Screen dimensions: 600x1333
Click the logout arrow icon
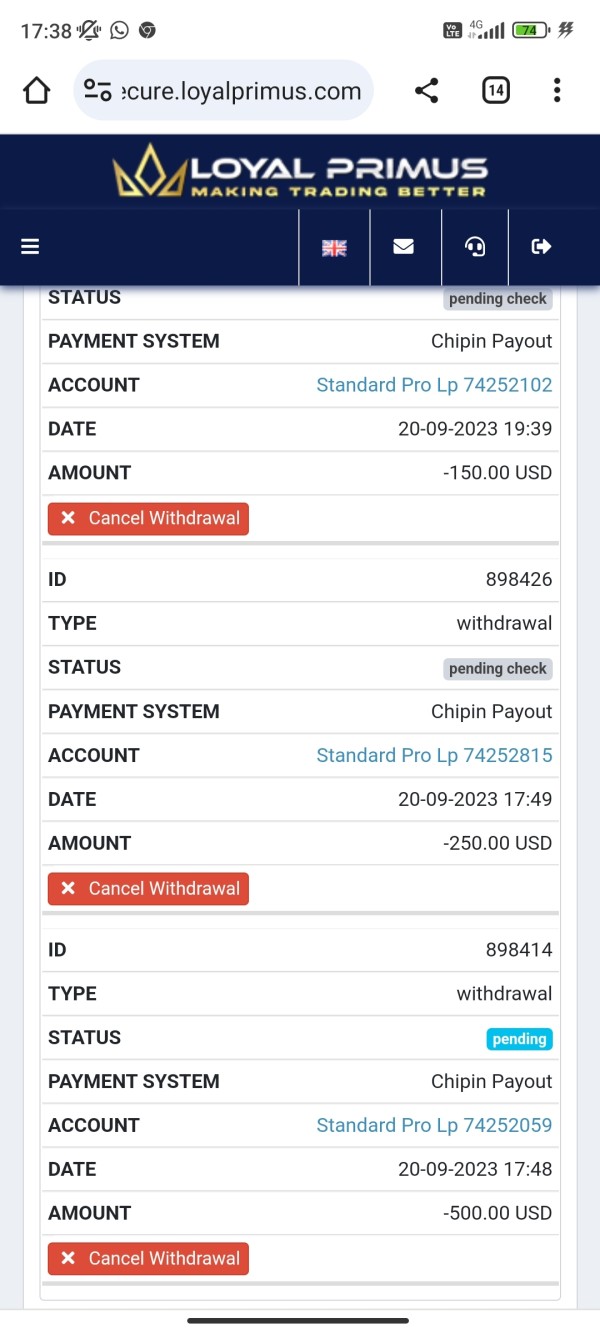point(542,246)
